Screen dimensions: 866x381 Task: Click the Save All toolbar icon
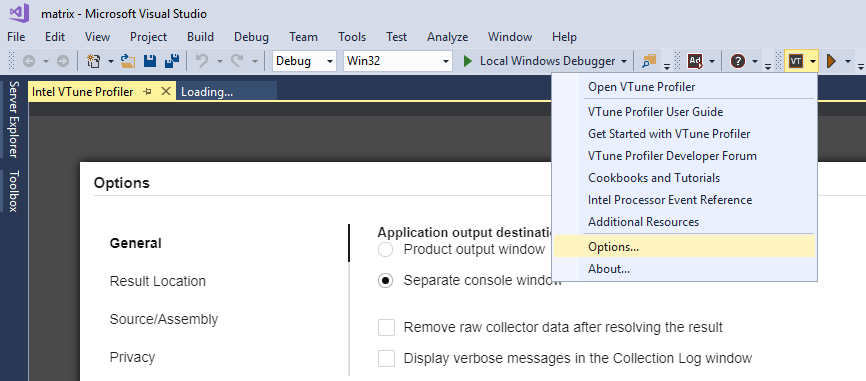(x=173, y=61)
